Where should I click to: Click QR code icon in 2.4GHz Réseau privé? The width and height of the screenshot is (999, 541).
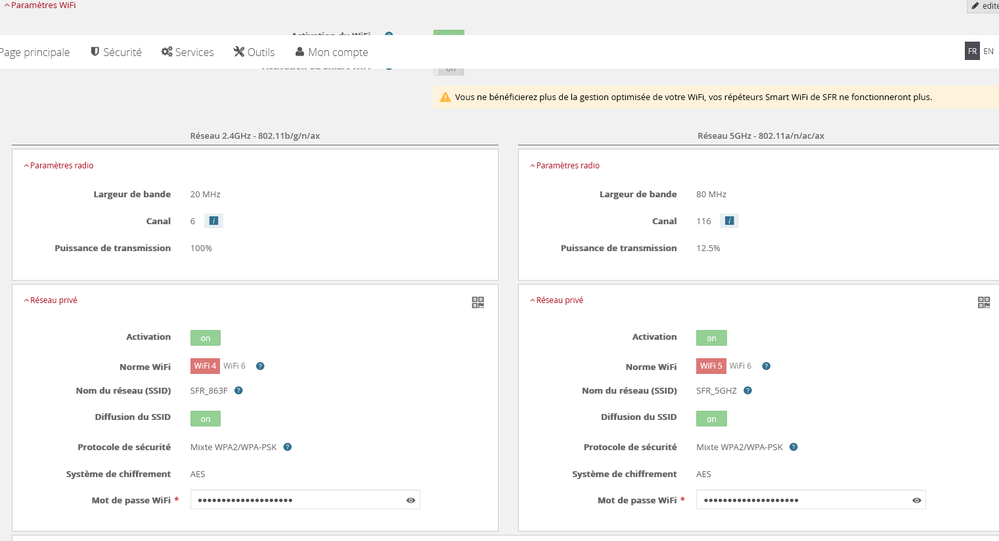[478, 302]
